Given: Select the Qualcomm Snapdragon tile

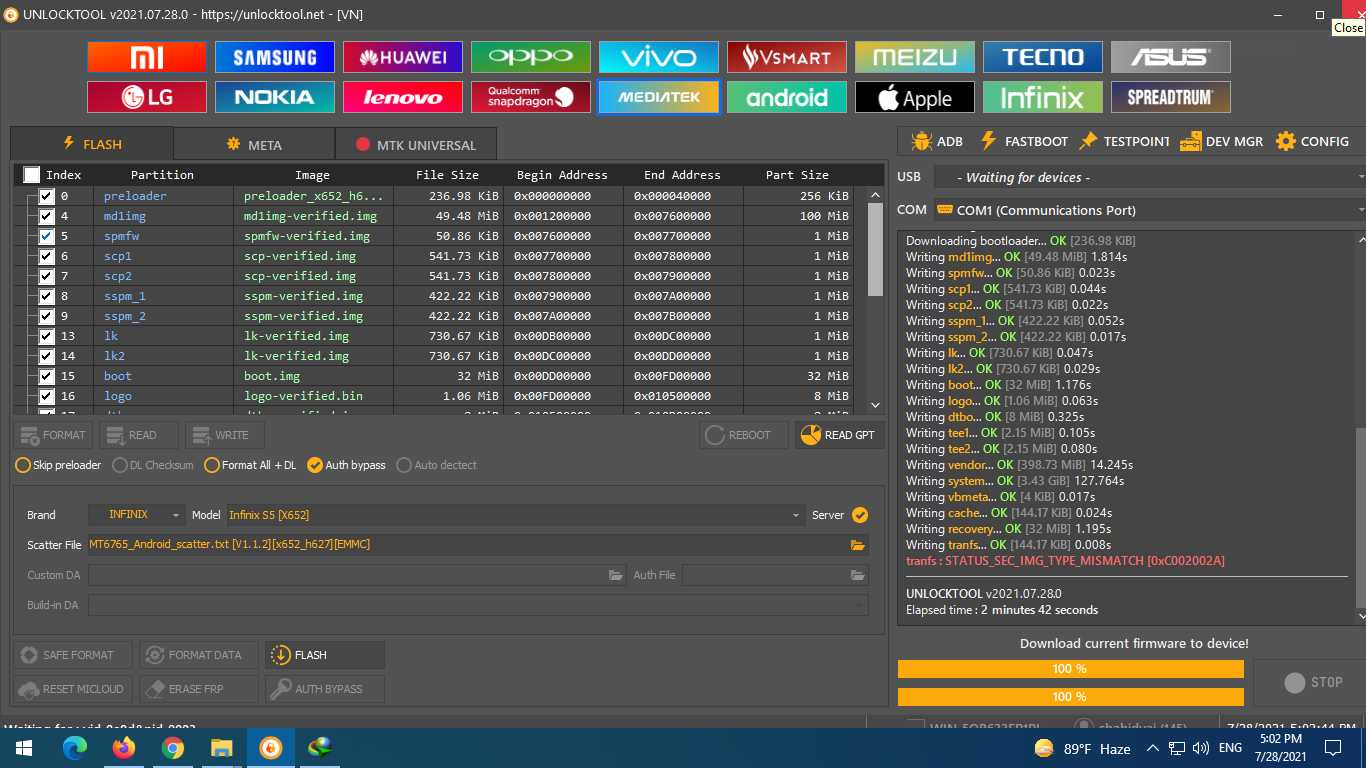Looking at the screenshot, I should (x=531, y=97).
